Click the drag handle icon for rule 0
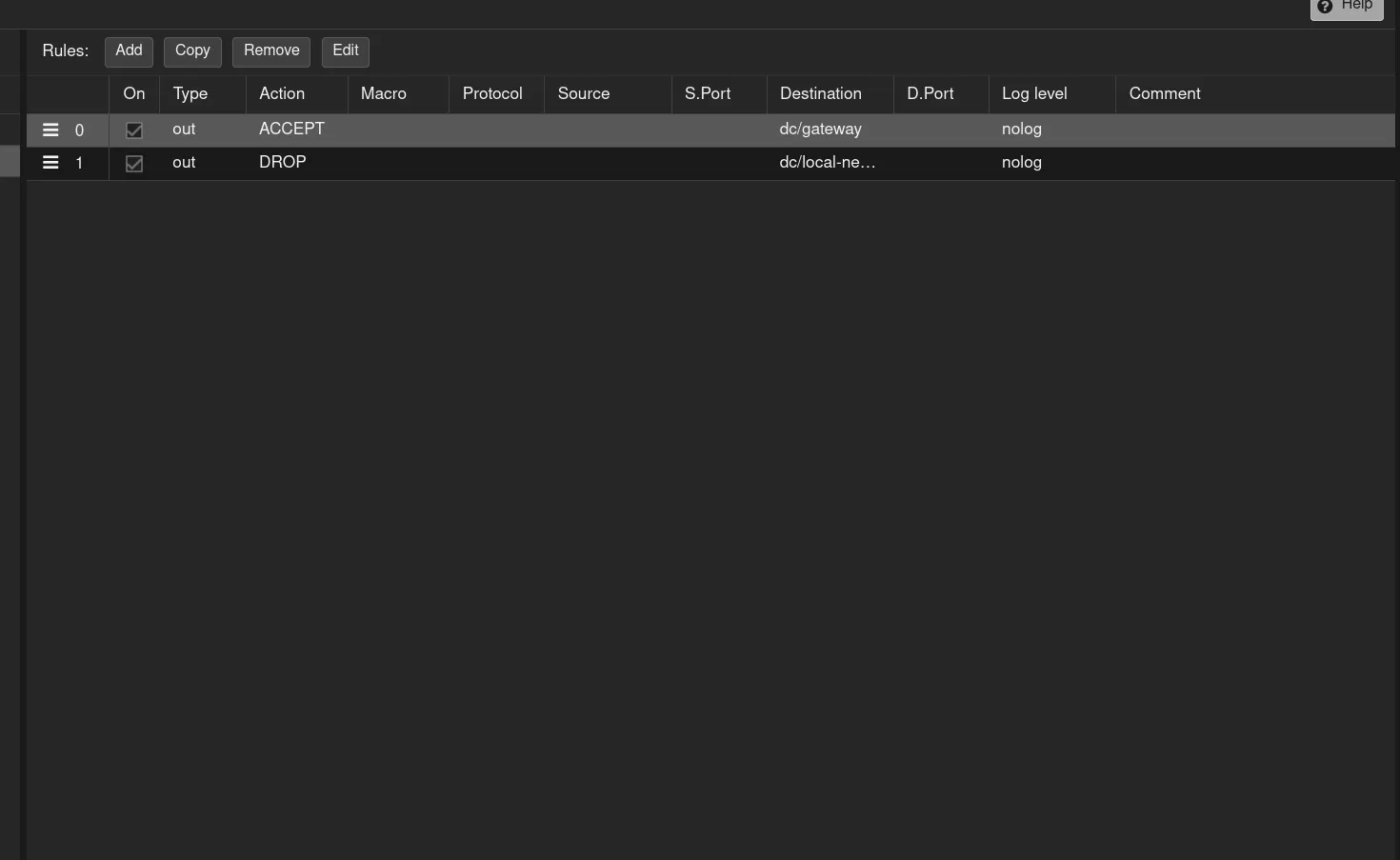Screen dimensions: 1400x860 (x=50, y=130)
